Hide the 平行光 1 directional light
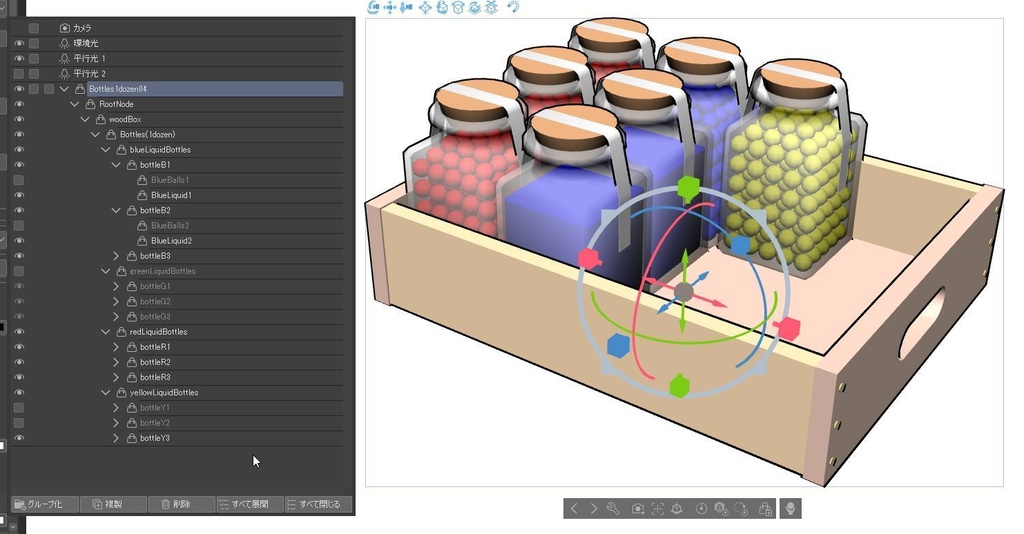 [x=19, y=59]
